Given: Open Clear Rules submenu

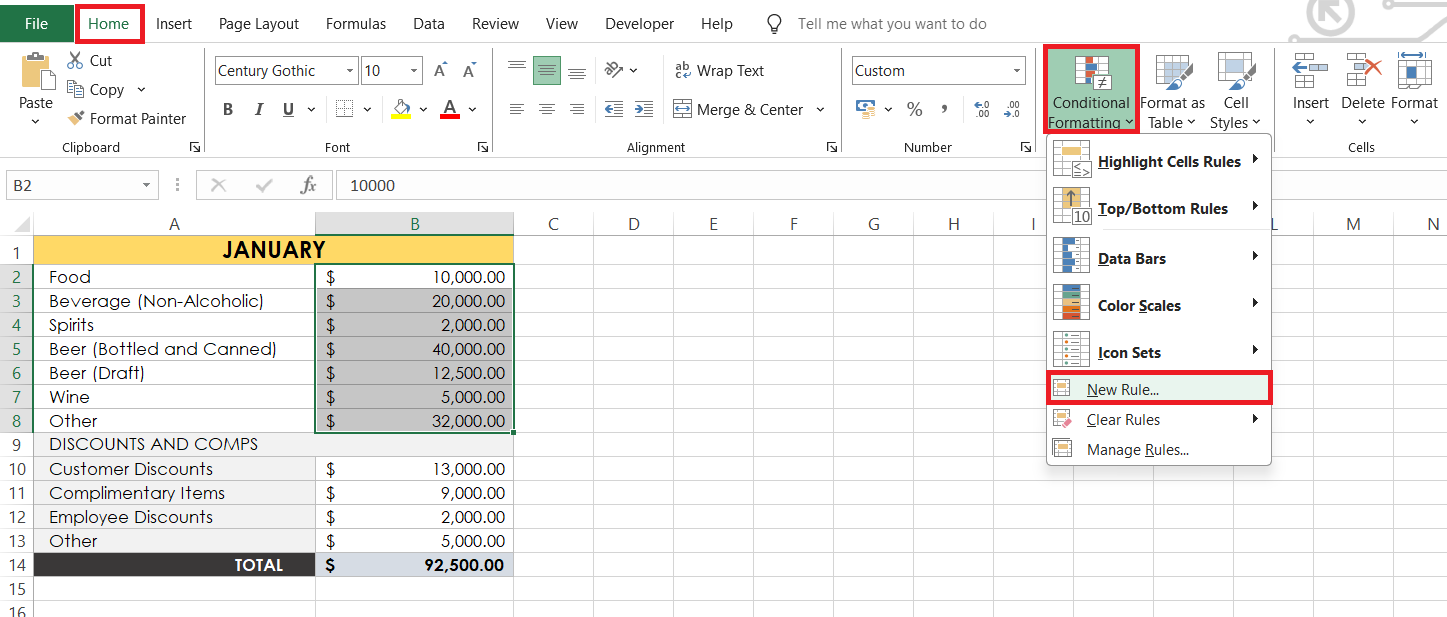Looking at the screenshot, I should [1158, 420].
